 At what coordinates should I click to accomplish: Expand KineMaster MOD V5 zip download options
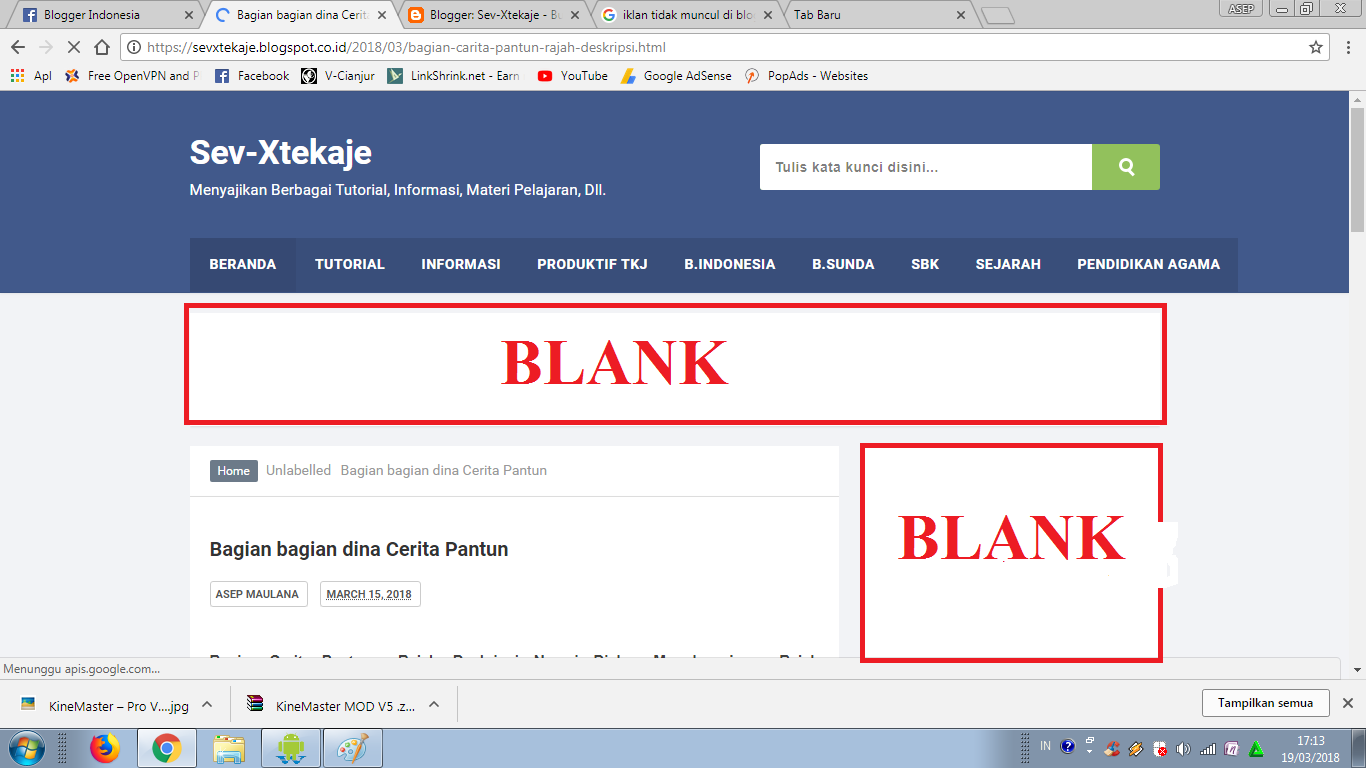(434, 704)
